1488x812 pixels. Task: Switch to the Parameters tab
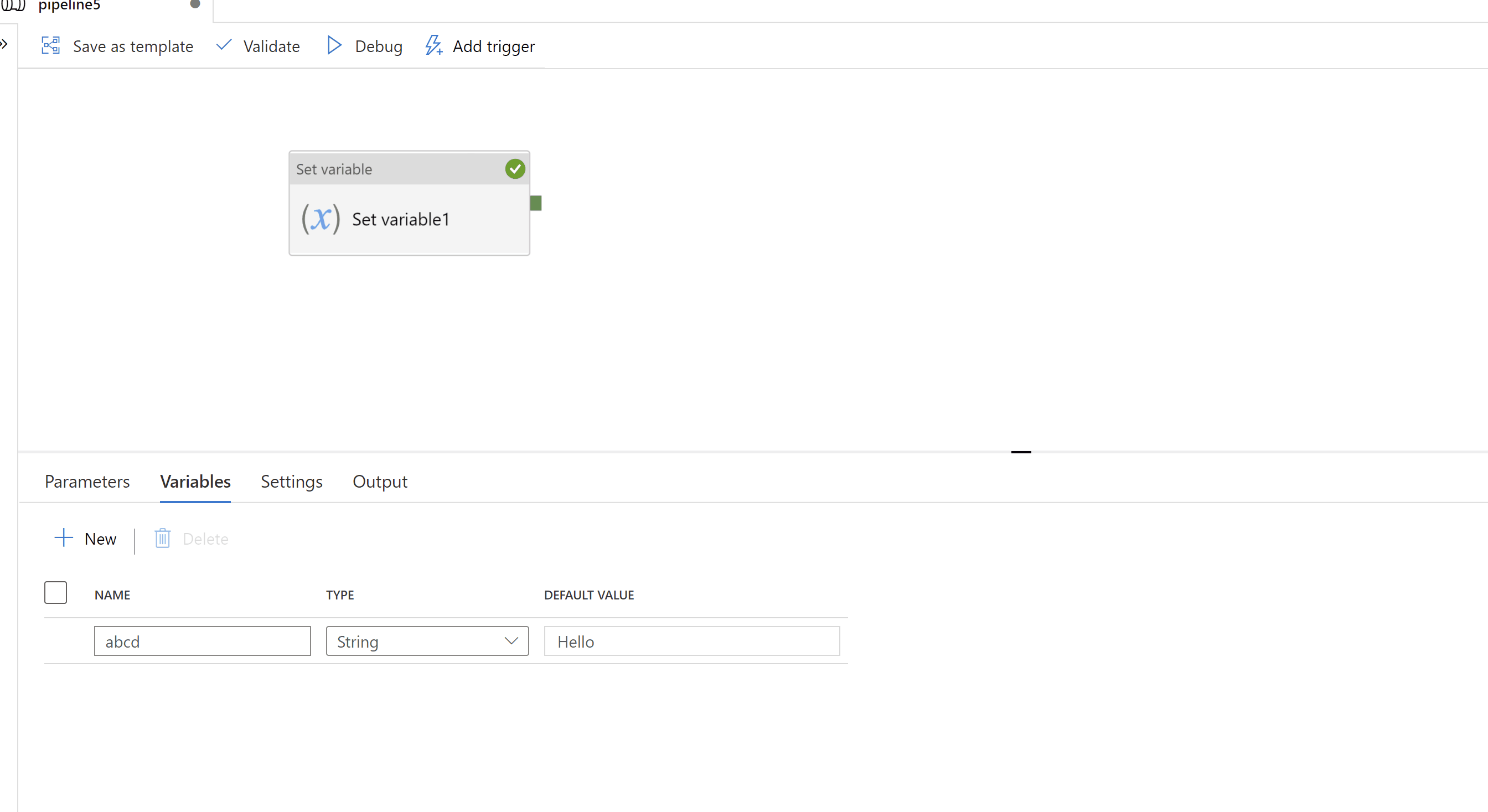pos(87,482)
